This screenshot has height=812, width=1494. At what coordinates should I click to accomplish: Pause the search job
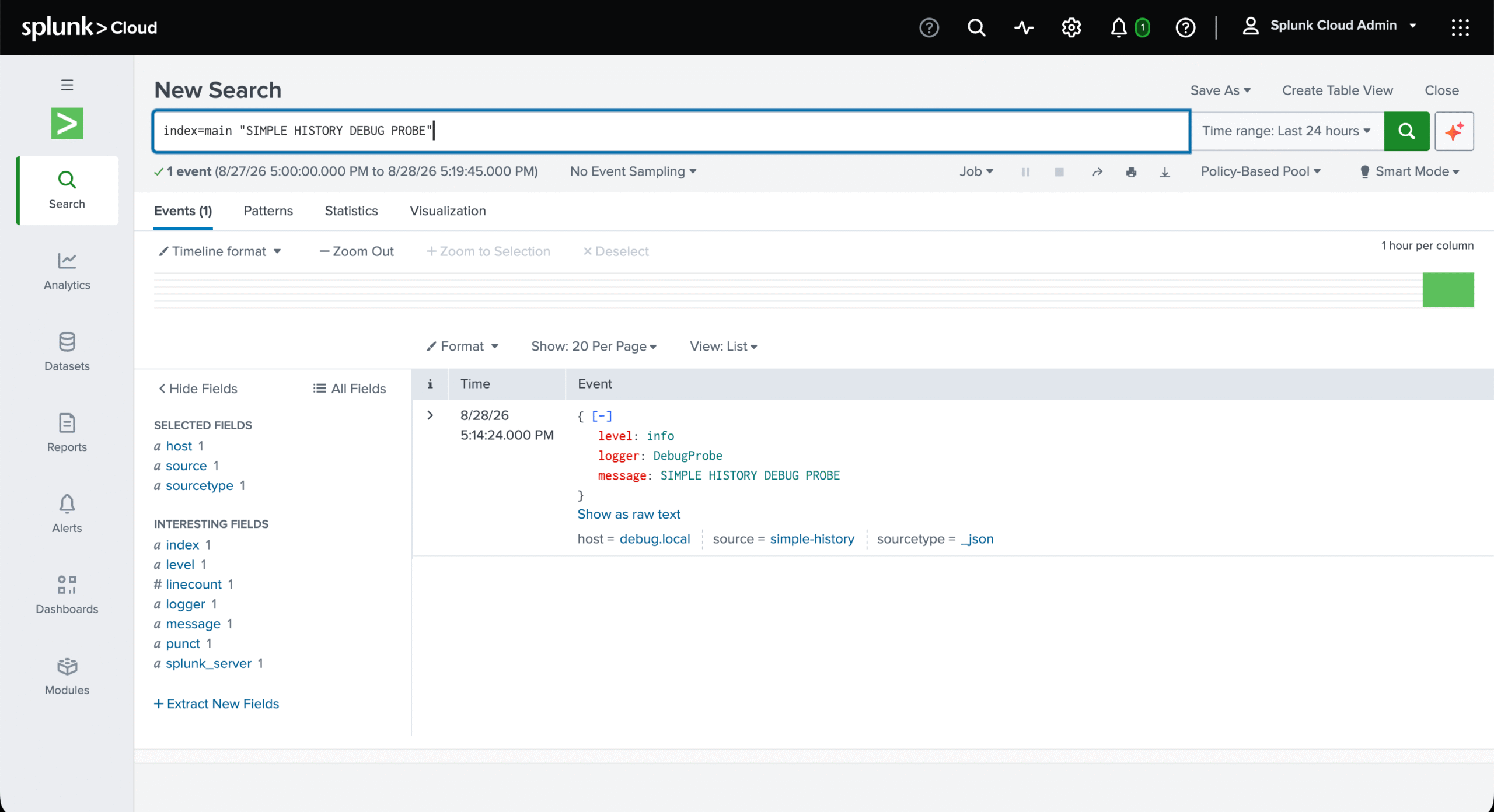click(x=1025, y=172)
